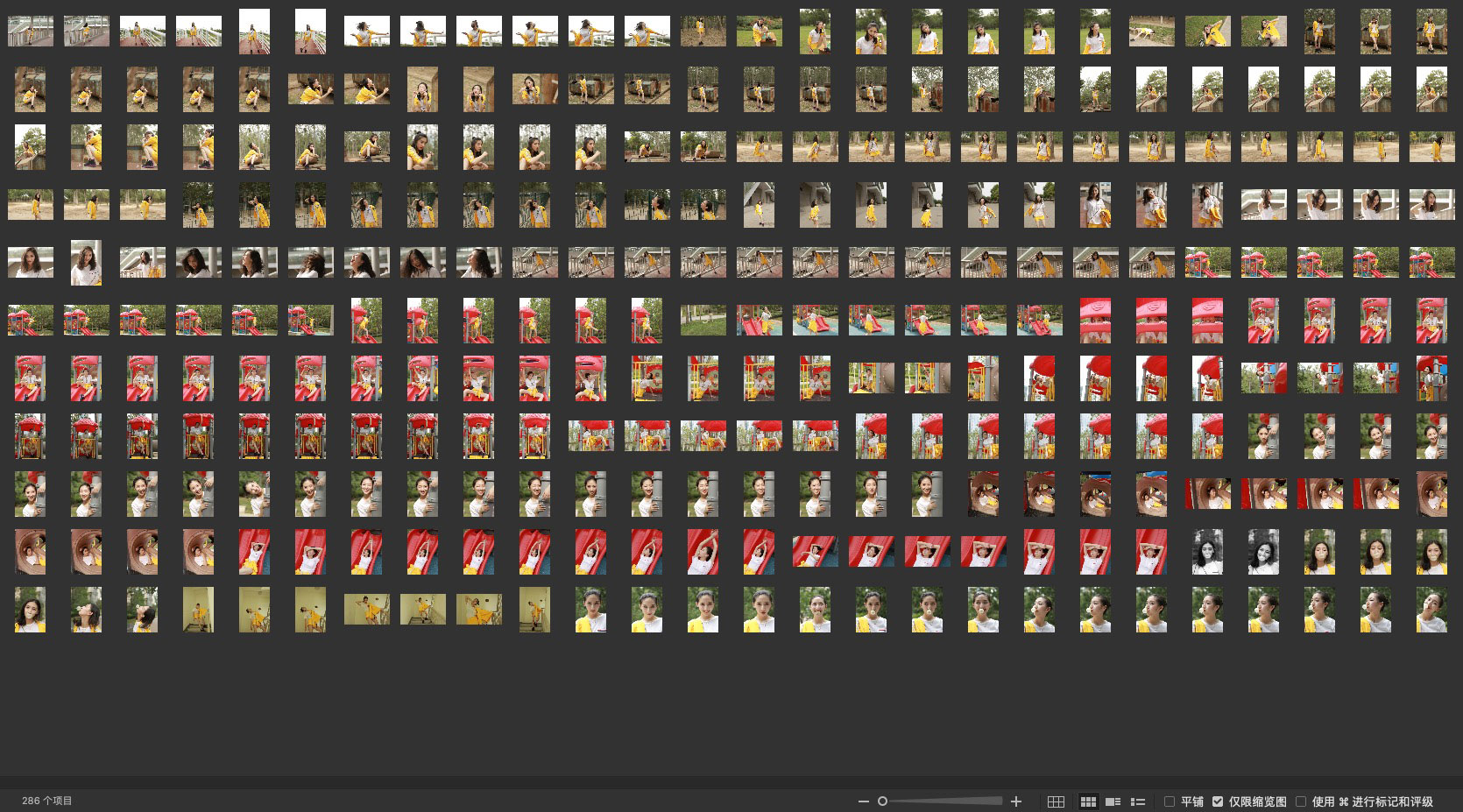1463x812 pixels.
Task: Select the first yellow stairwell thumbnail
Action: (199, 610)
